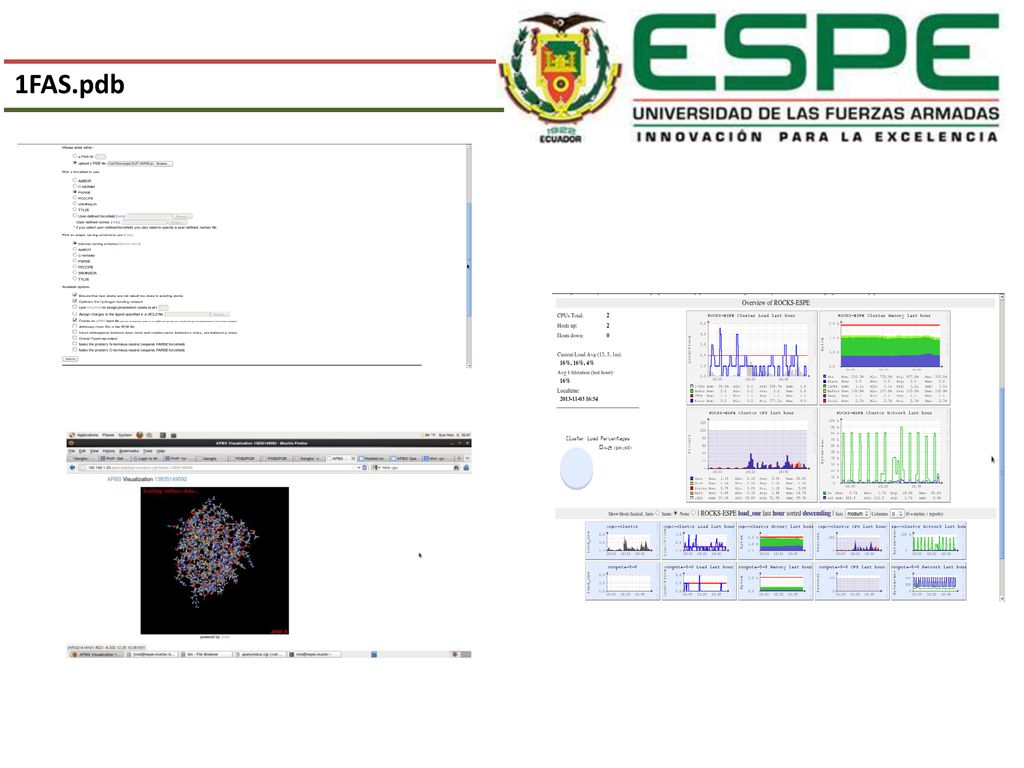Switch to the first Ganglia tab in Firefox
Screen dimensions: 1024x768
82,458
